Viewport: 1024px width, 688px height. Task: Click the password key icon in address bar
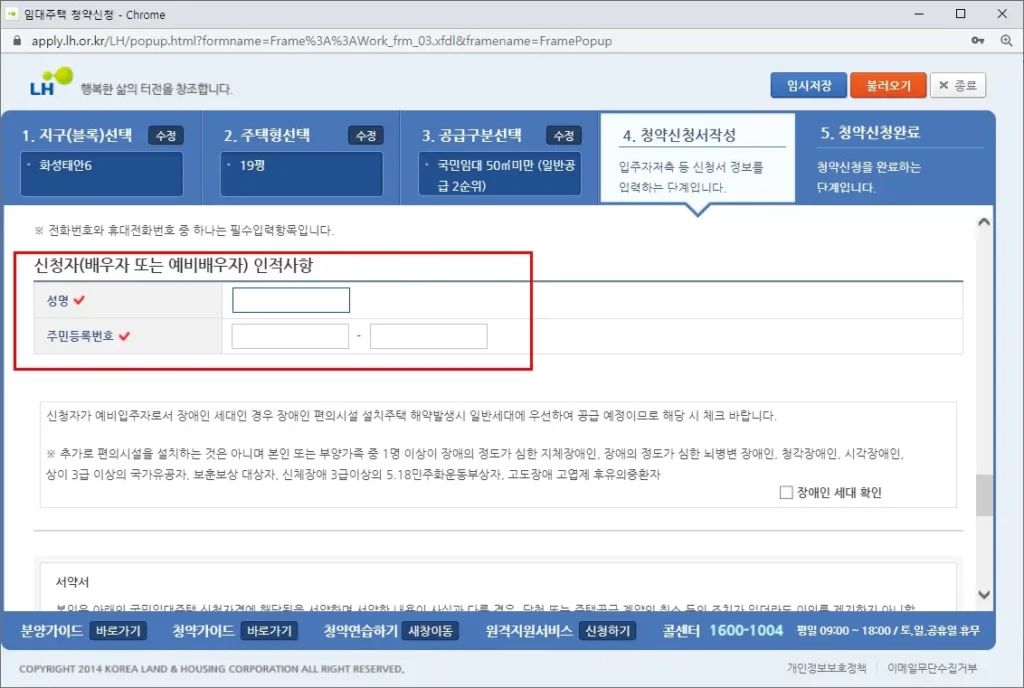978,40
